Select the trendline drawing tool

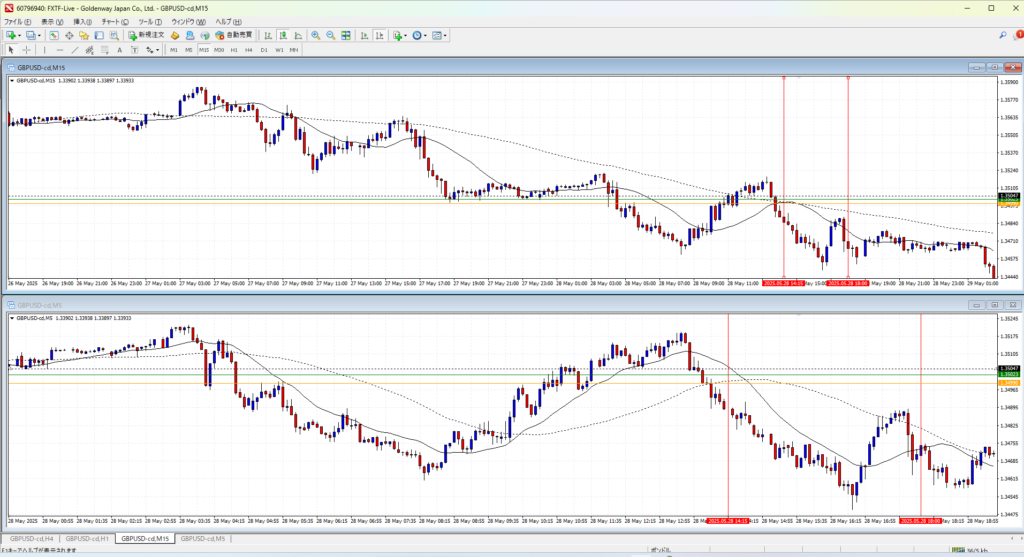77,49
